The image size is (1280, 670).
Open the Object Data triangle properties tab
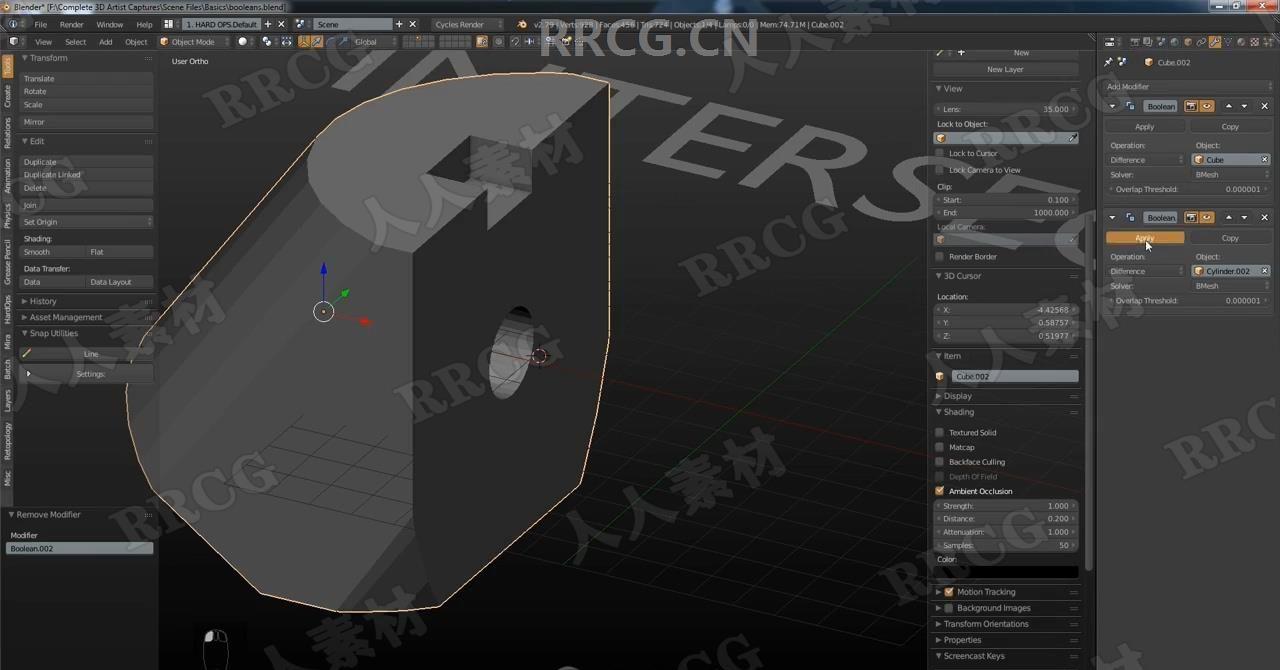[x=1228, y=42]
